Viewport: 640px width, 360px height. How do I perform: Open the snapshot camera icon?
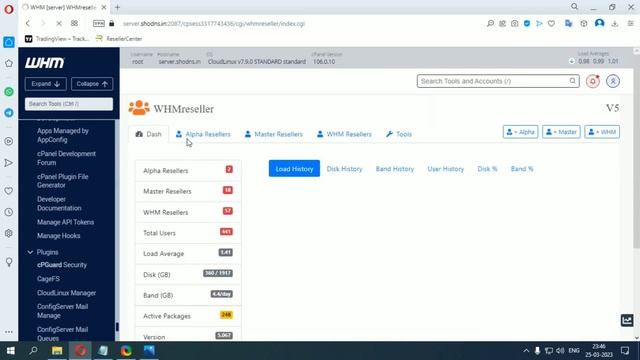(x=514, y=24)
